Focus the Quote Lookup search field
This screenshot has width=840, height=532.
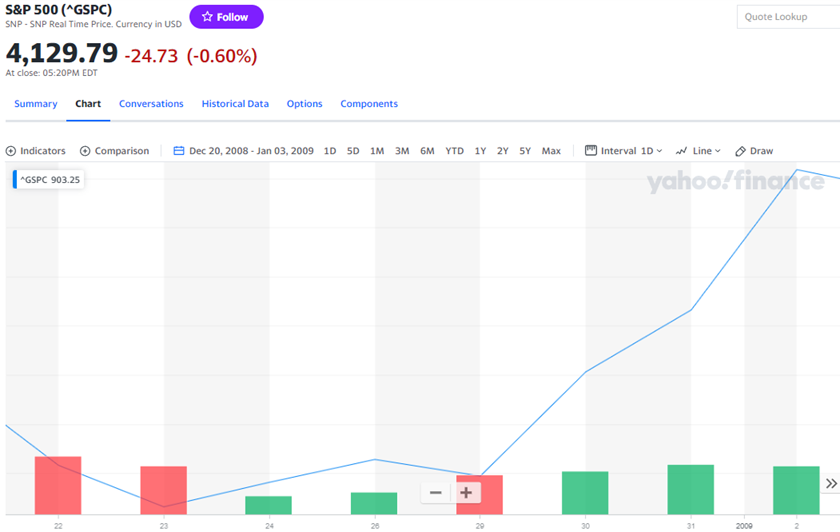click(x=788, y=17)
